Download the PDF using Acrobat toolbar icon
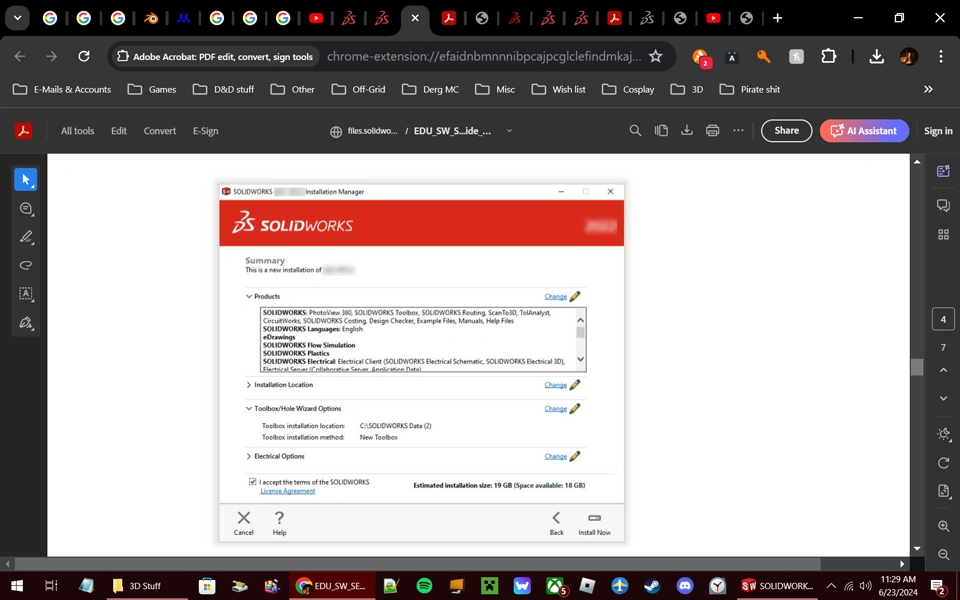 [x=687, y=130]
